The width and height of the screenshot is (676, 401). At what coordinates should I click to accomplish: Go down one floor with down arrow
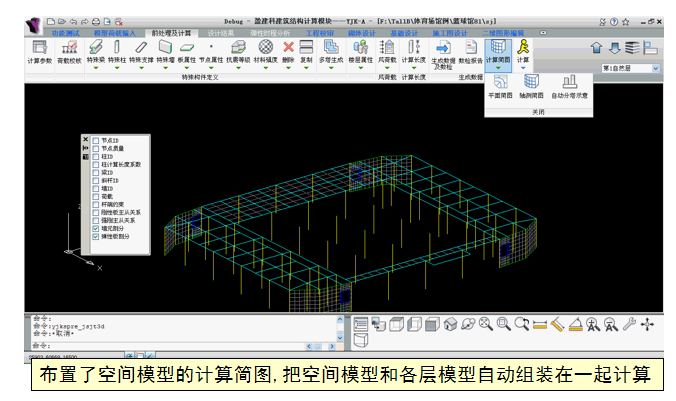(614, 47)
